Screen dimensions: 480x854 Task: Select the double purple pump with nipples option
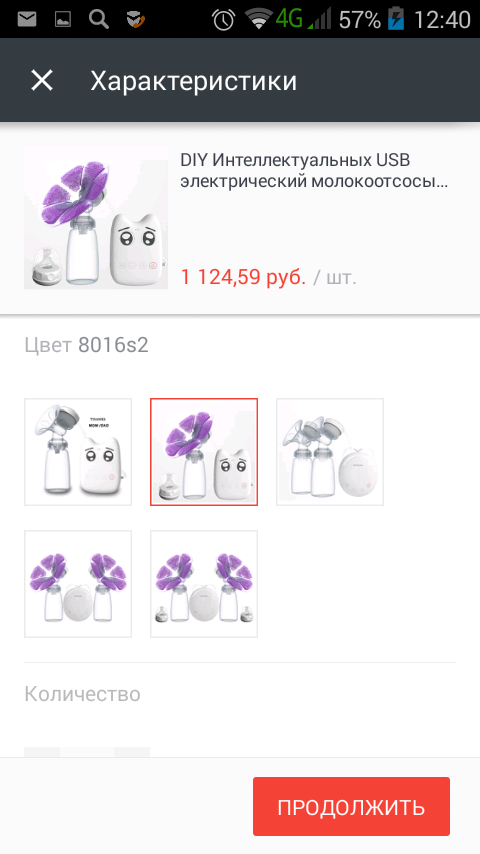click(x=204, y=584)
